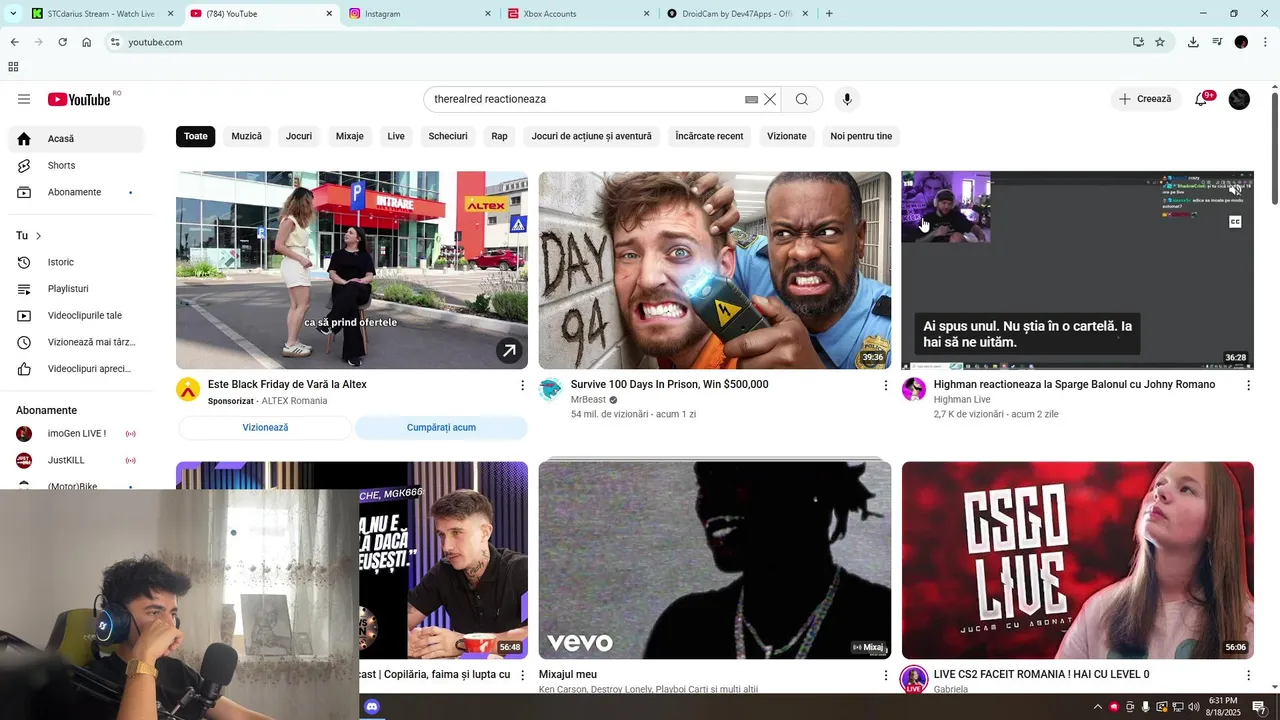Open the YouTube account avatar menu

(x=1239, y=99)
